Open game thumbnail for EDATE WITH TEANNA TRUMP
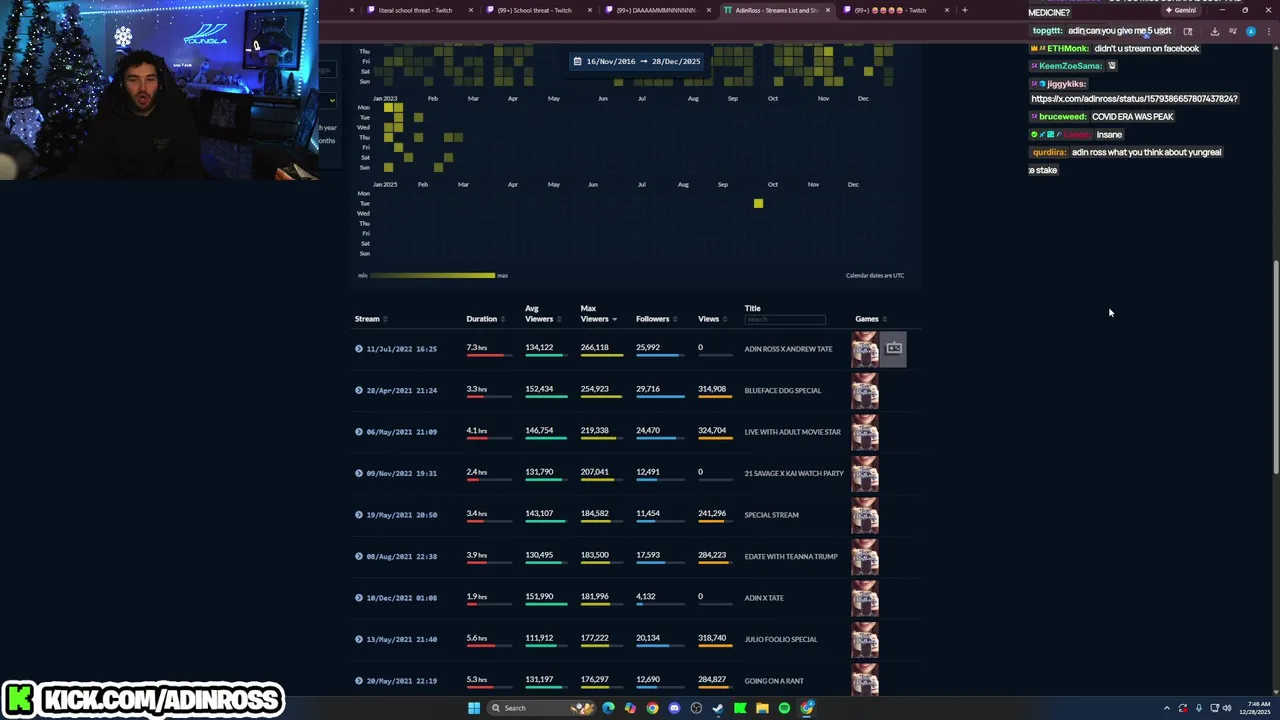 (x=865, y=556)
